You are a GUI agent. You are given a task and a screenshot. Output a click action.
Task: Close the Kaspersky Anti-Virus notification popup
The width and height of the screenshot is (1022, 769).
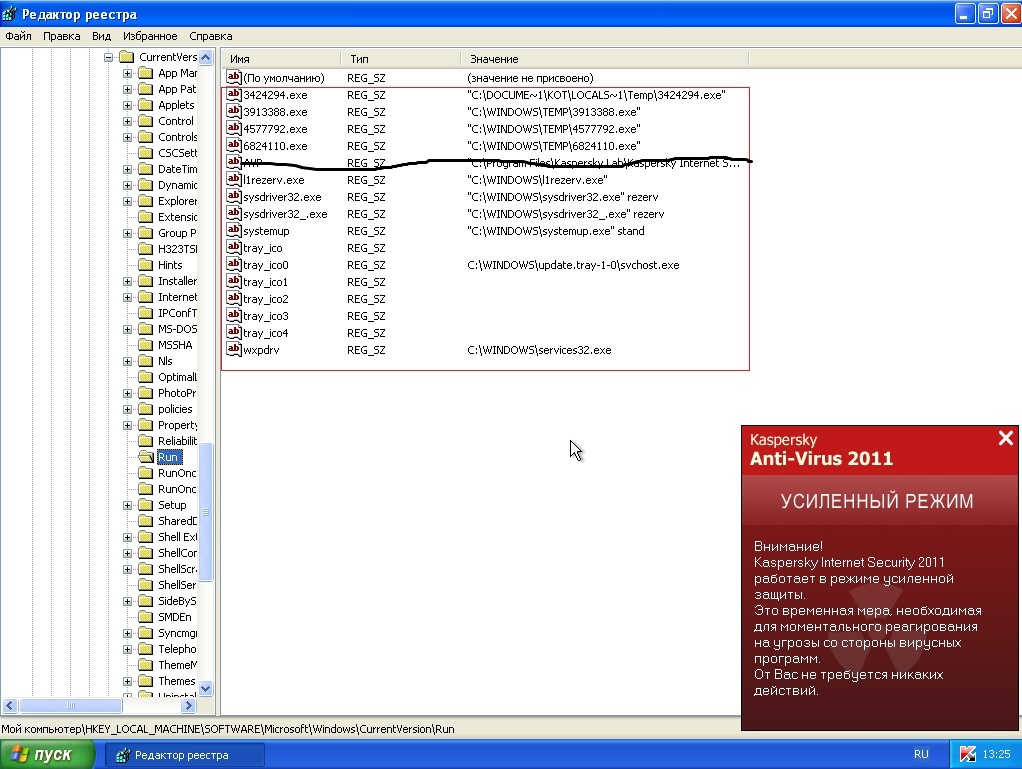[x=1005, y=438]
